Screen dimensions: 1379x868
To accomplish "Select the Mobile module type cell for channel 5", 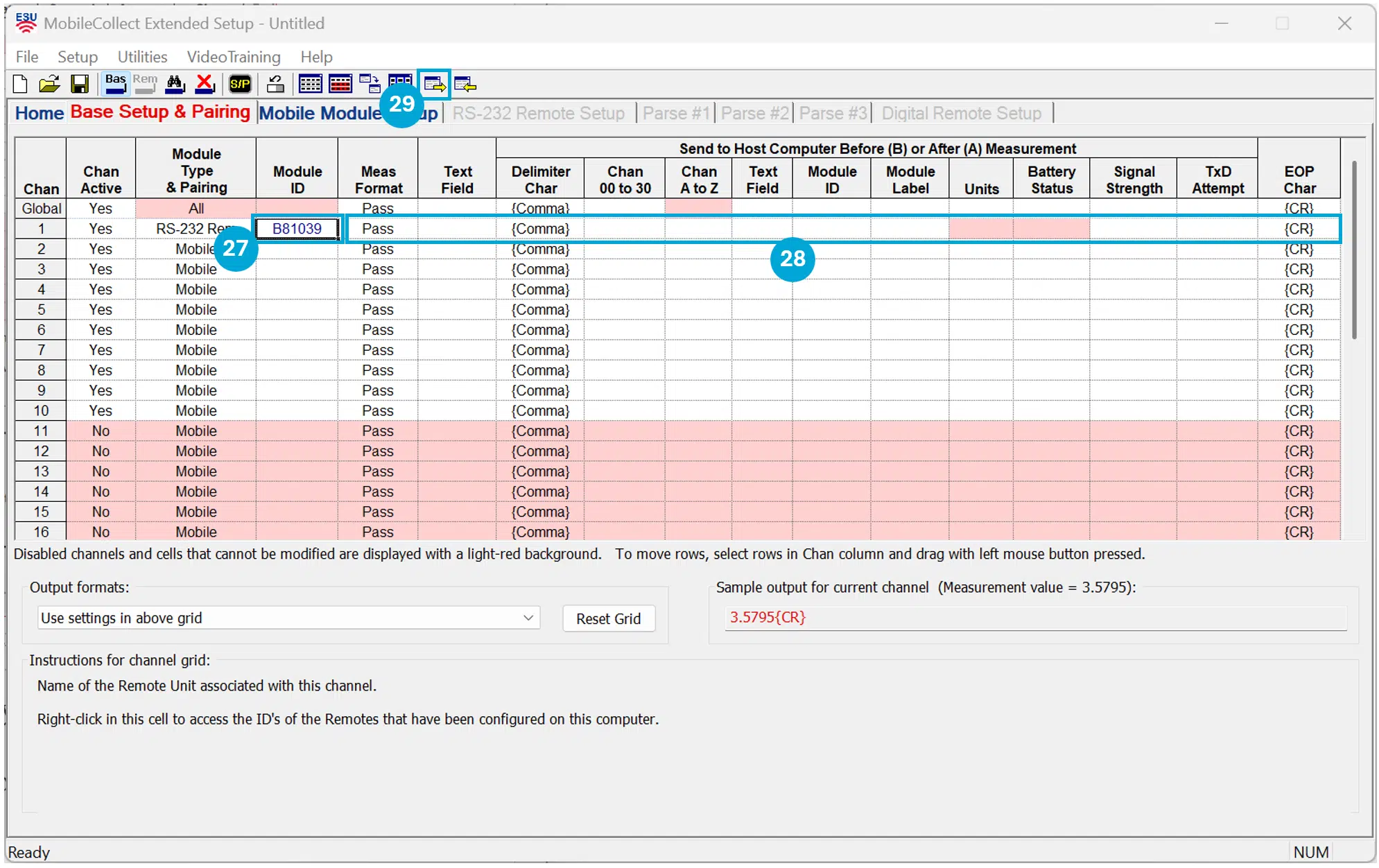I will pyautogui.click(x=196, y=310).
